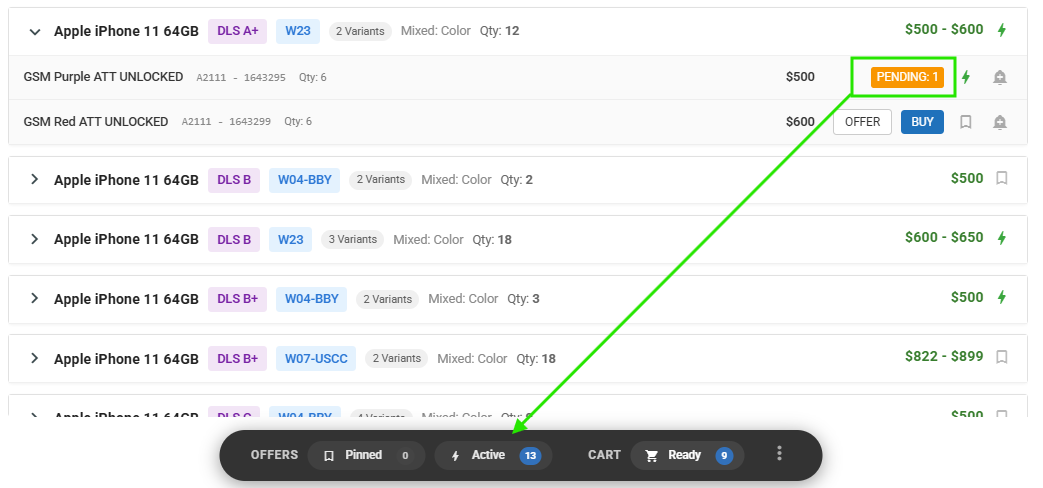Image resolution: width=1043 pixels, height=488 pixels.
Task: Pin the $822 - $899 W07-USCC listing
Action: tap(1002, 357)
